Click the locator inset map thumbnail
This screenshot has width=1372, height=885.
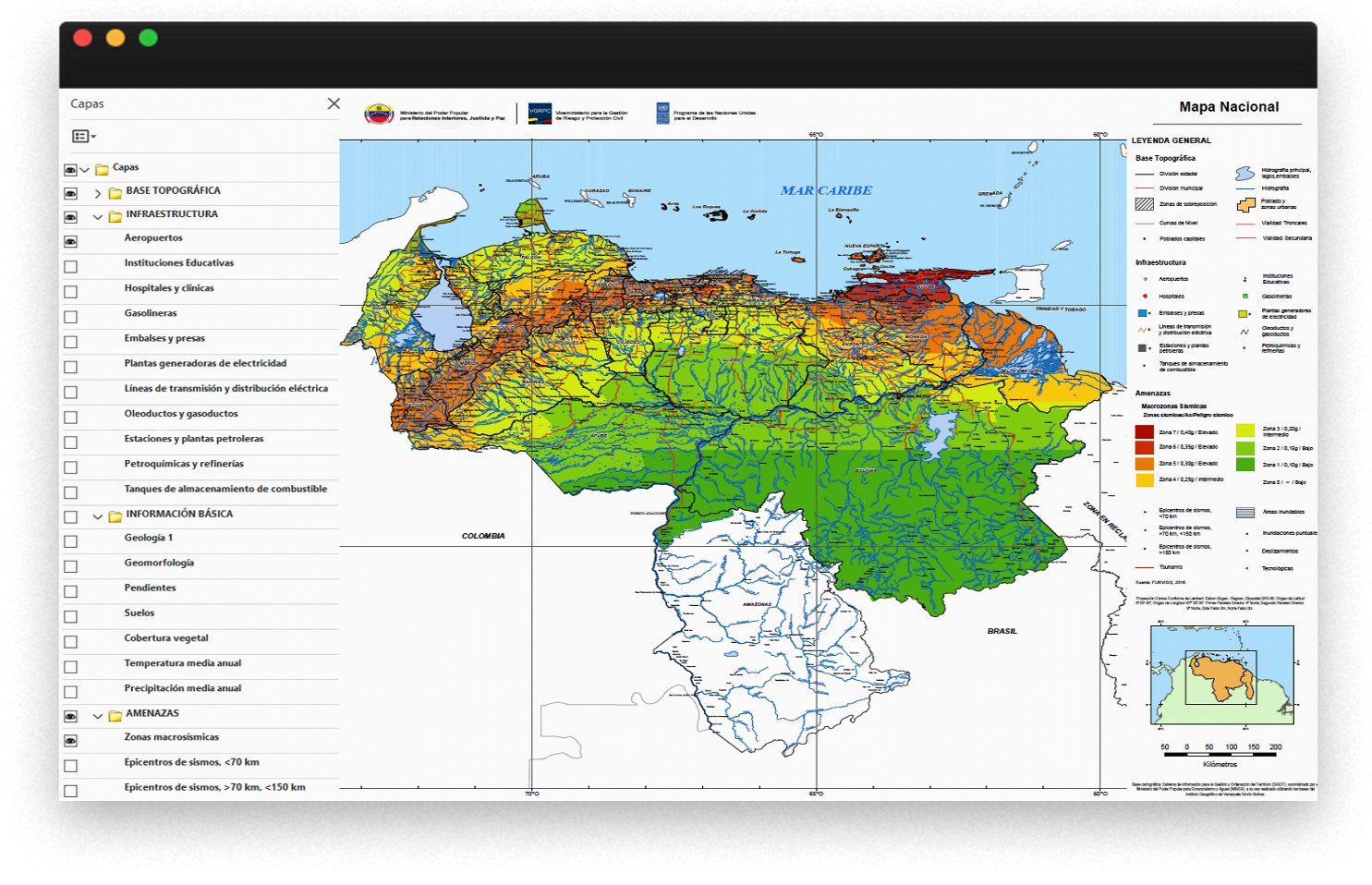[1221, 674]
